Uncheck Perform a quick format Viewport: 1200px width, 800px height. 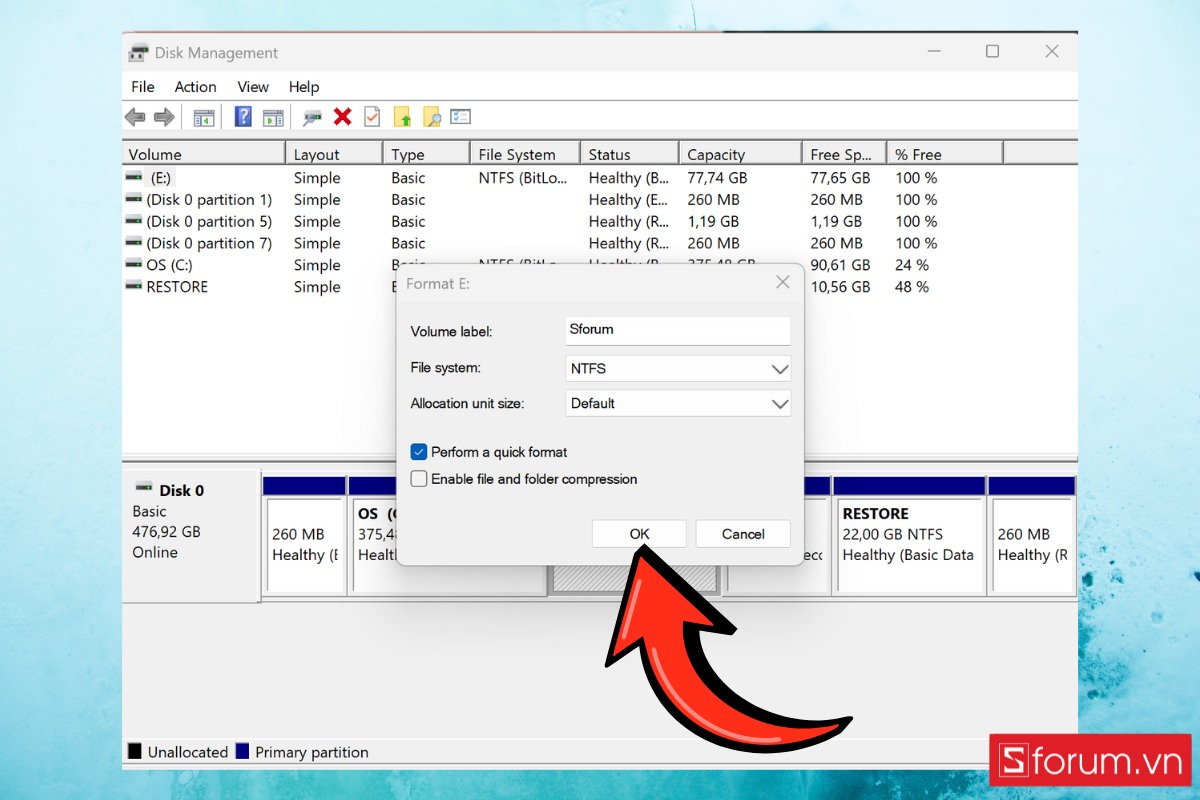click(x=419, y=452)
